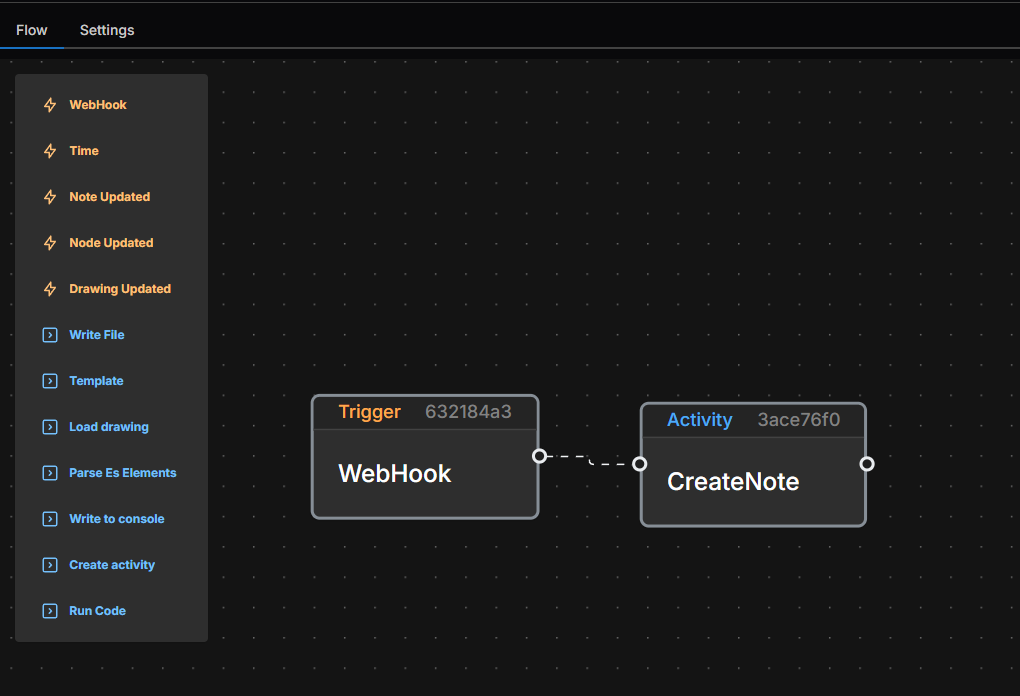Select the Create activity label
Viewport: 1020px width, 696px height.
pos(112,565)
